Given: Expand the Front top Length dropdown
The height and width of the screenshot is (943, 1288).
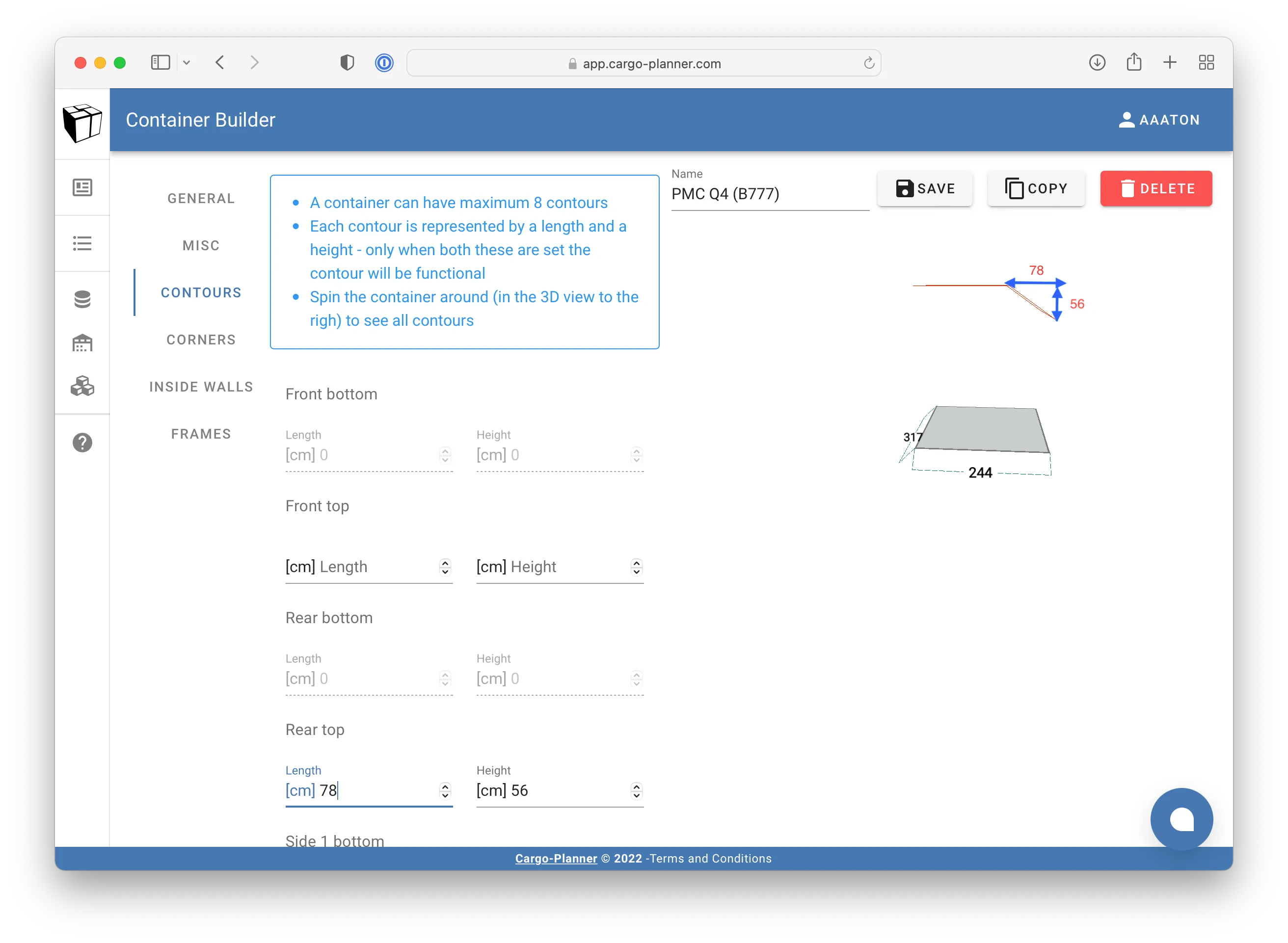Looking at the screenshot, I should (x=446, y=567).
